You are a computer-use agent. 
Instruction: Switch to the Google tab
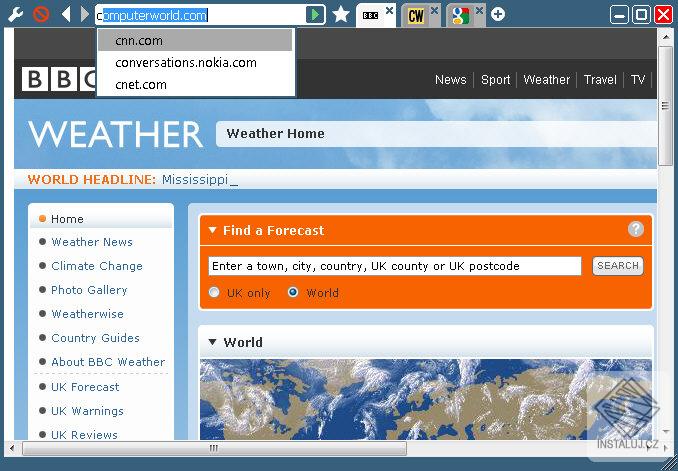[461, 16]
